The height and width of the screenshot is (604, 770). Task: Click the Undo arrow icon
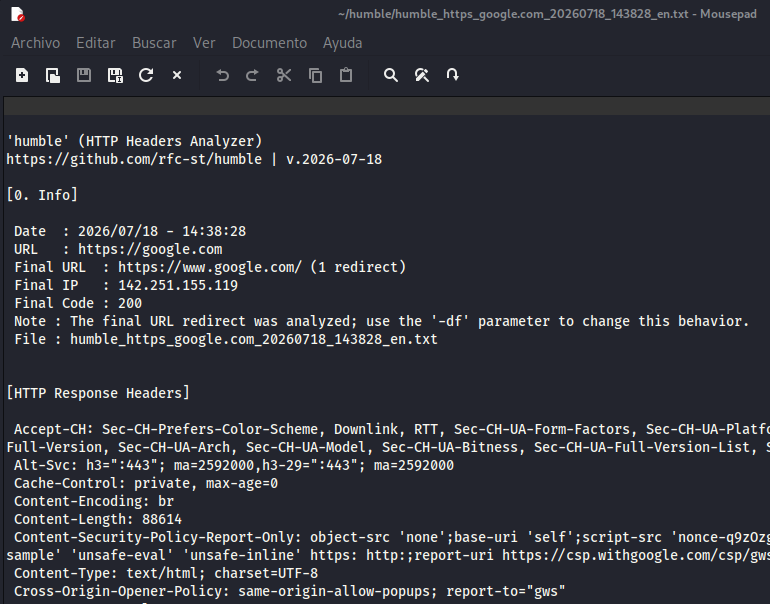[222, 75]
